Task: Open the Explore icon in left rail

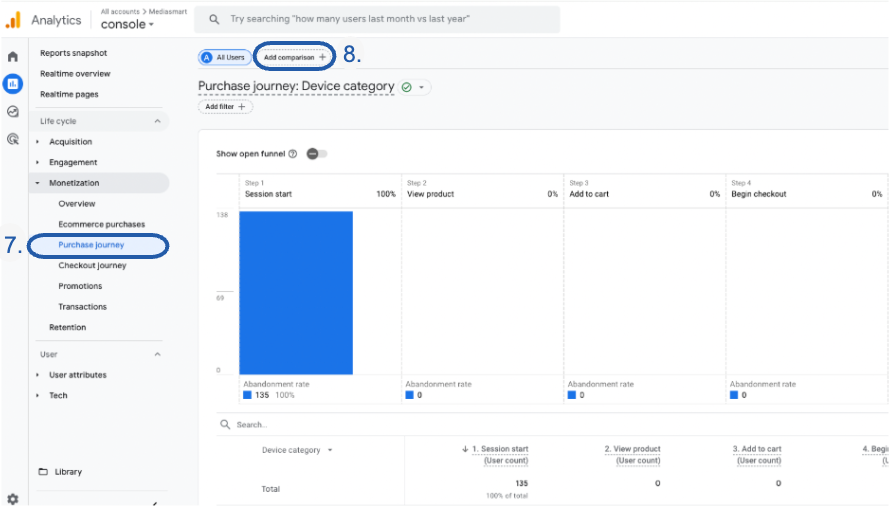Action: (13, 112)
